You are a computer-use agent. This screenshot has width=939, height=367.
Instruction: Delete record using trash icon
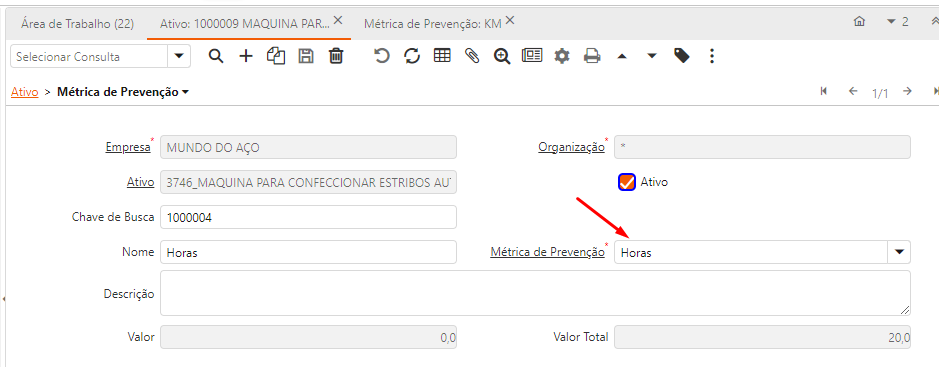pos(337,56)
